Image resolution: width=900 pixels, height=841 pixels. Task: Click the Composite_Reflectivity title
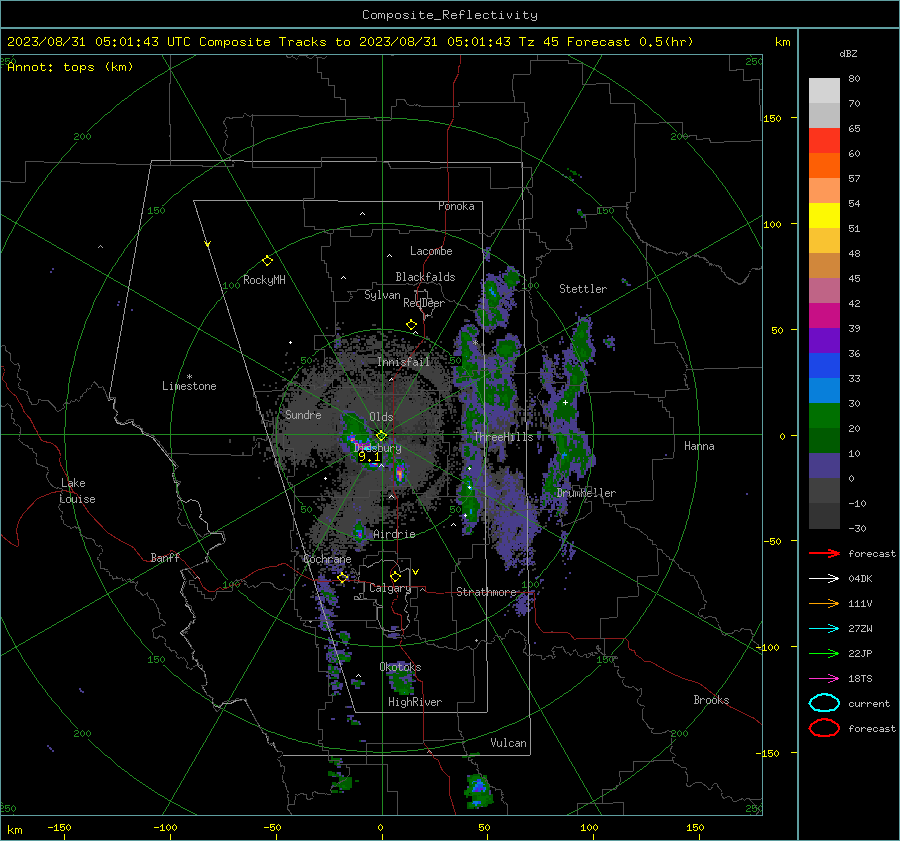(450, 15)
